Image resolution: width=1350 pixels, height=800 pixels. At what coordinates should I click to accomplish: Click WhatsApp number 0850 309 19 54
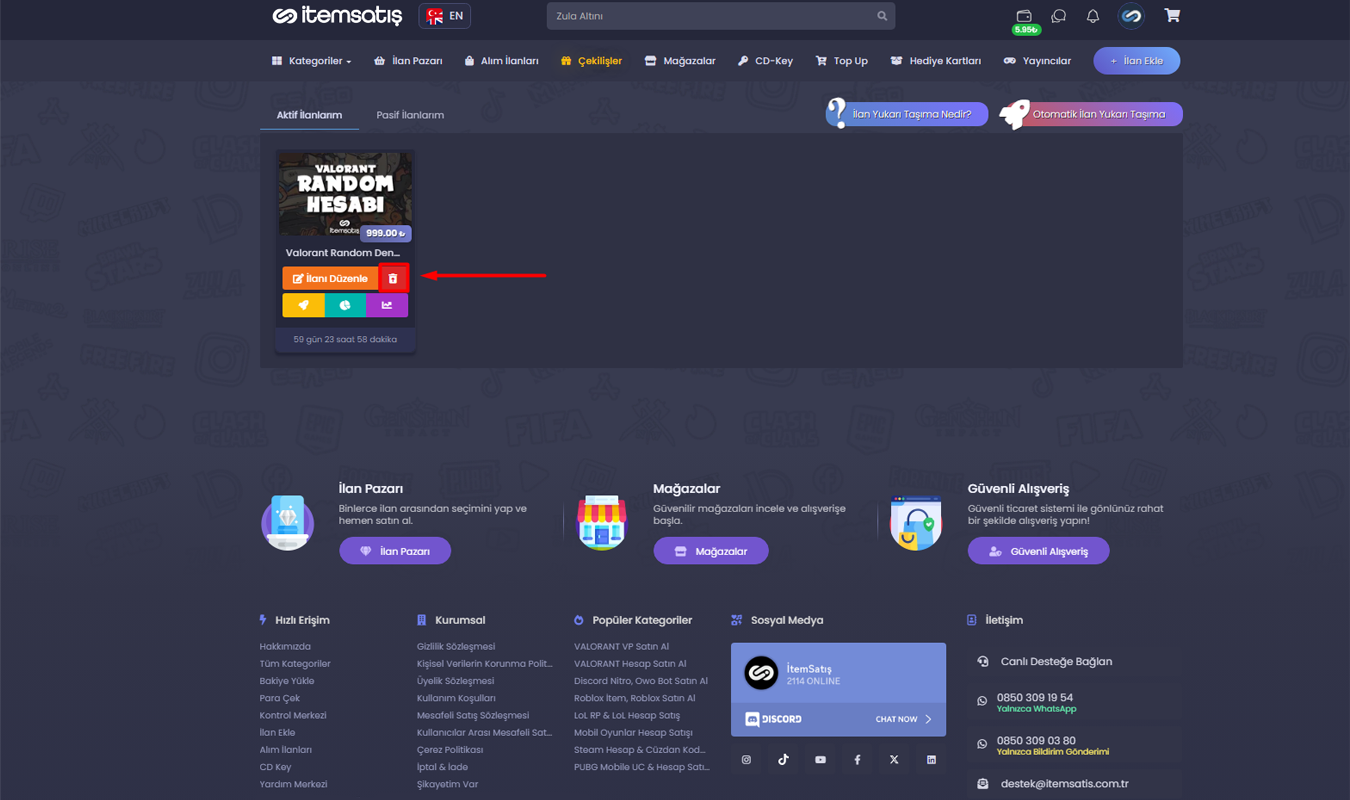pyautogui.click(x=1034, y=698)
